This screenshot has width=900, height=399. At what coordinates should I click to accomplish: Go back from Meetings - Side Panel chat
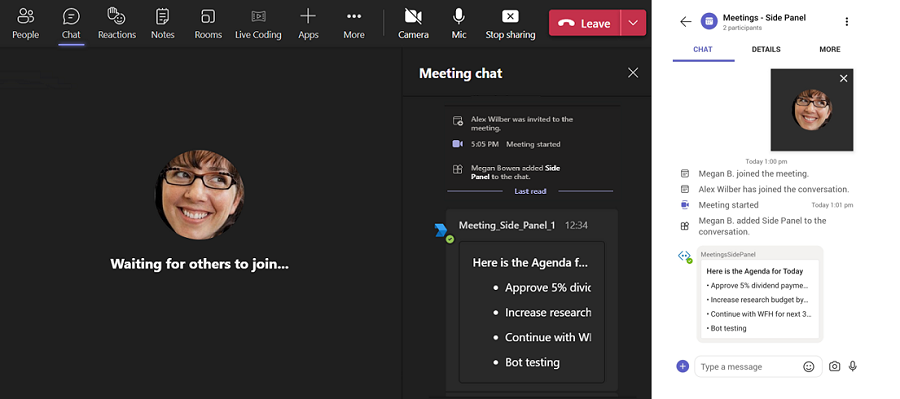pyautogui.click(x=685, y=22)
